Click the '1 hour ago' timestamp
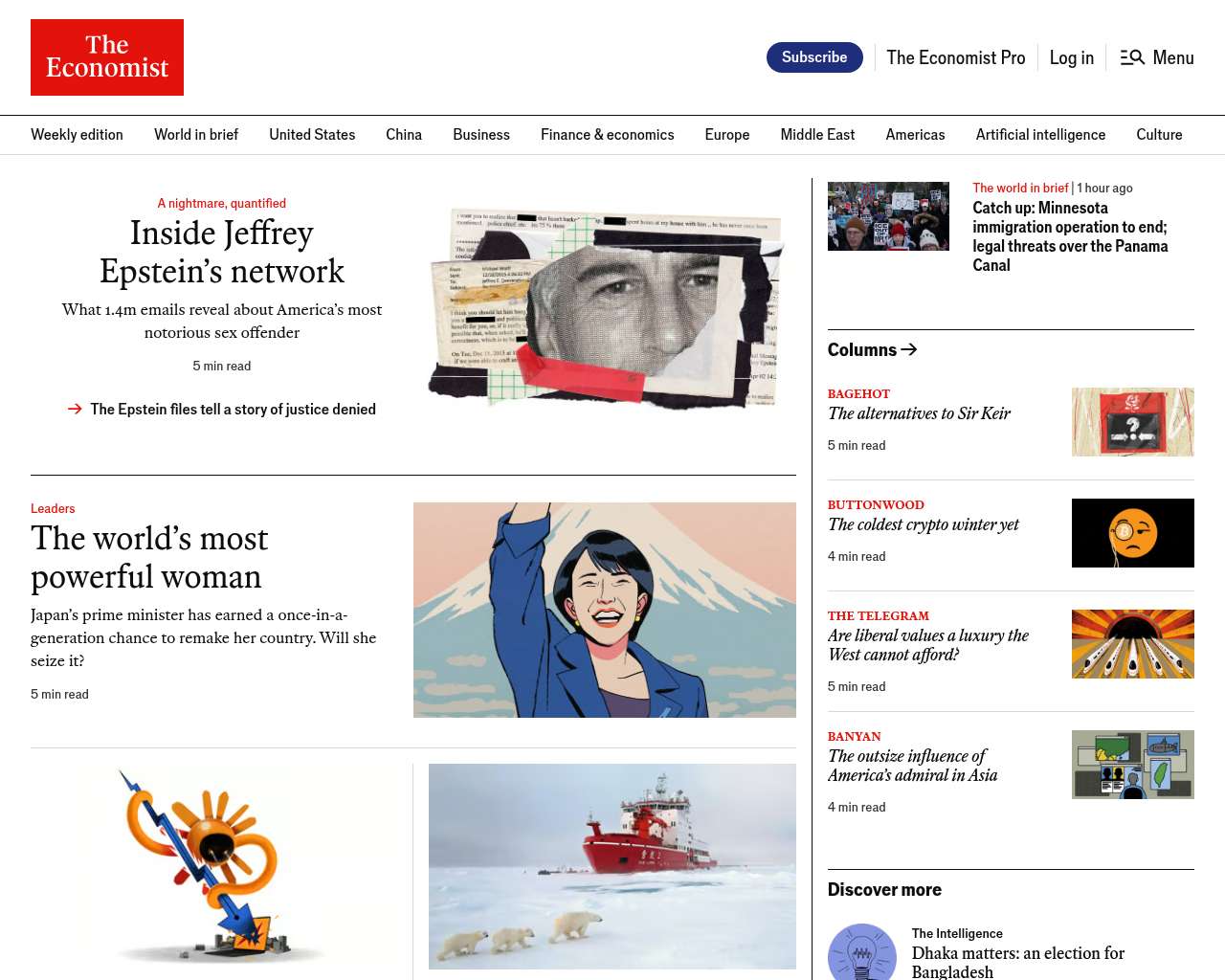Viewport: 1225px width, 980px height. click(1104, 188)
